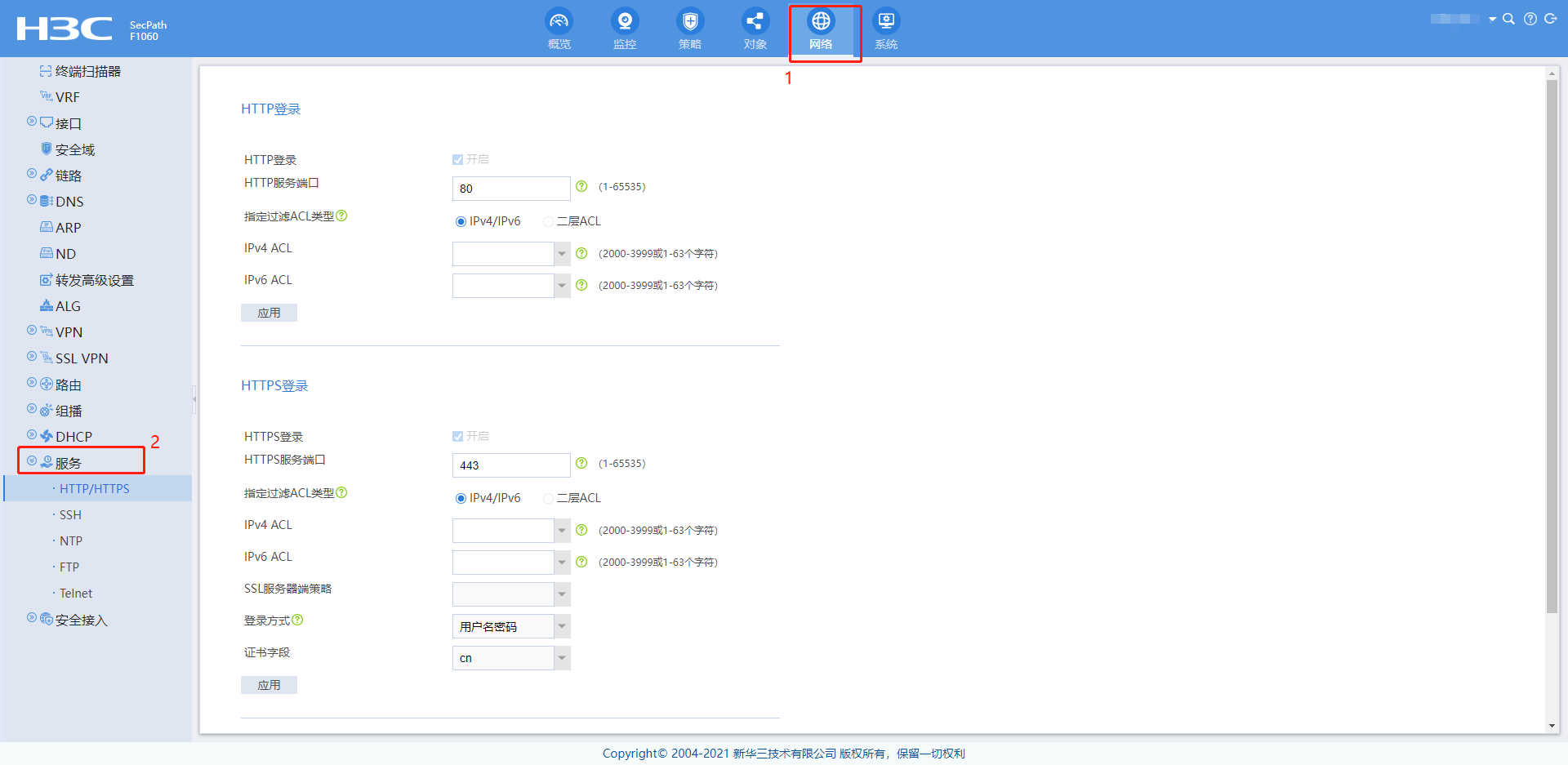Open the help question-mark icon in header

[1530, 19]
